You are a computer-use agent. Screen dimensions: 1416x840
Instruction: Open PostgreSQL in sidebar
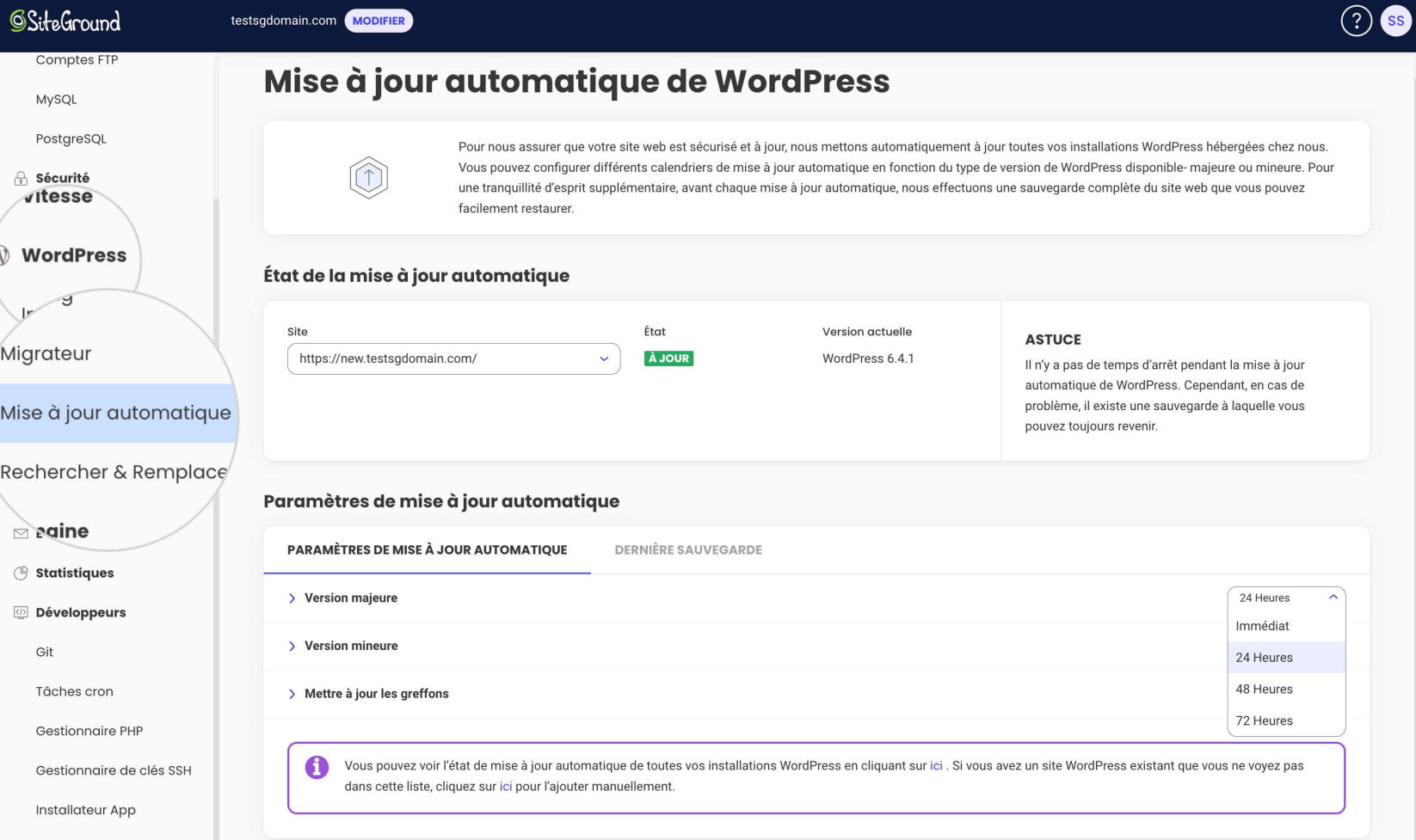[x=71, y=138]
